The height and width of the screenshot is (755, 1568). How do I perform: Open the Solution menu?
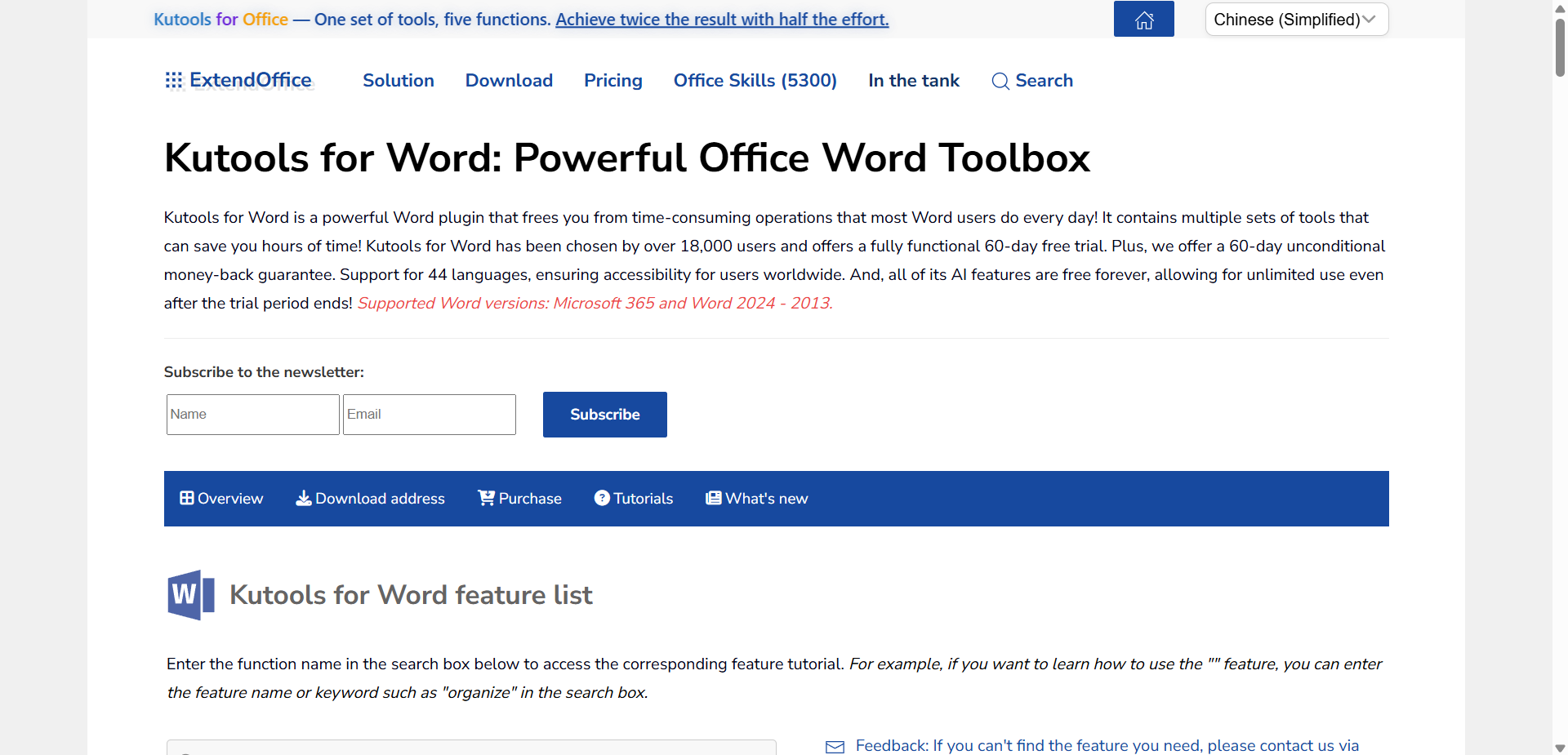(x=398, y=81)
